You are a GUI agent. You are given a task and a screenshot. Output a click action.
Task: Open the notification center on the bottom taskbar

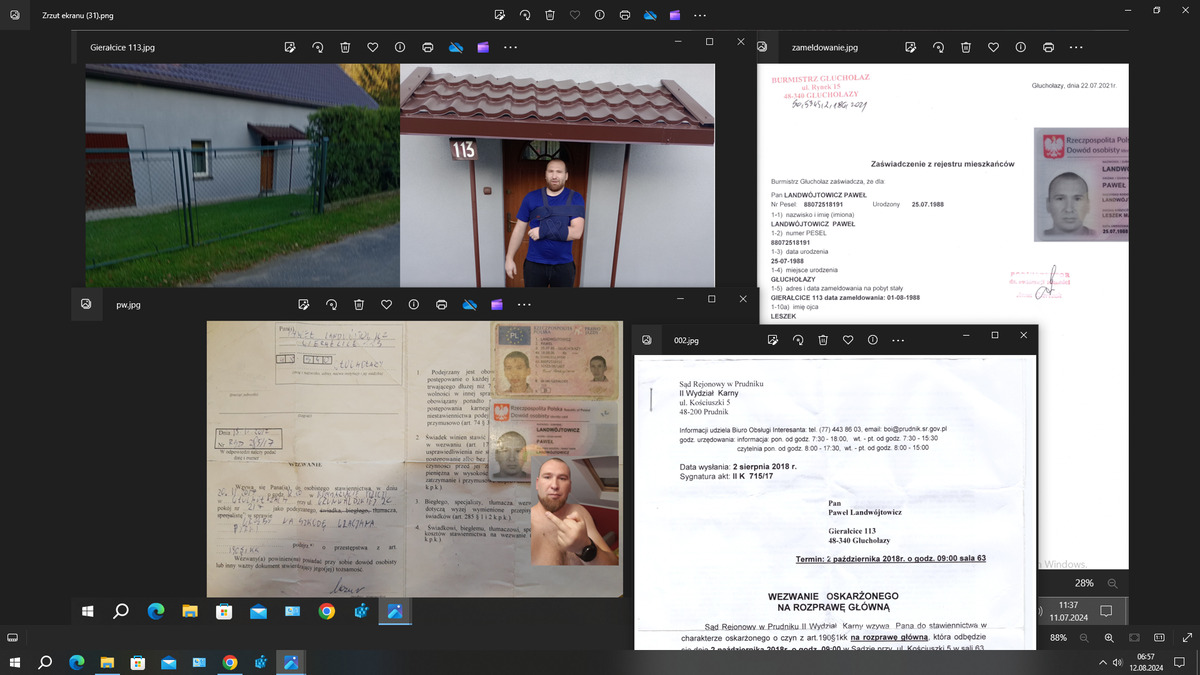pos(1182,662)
